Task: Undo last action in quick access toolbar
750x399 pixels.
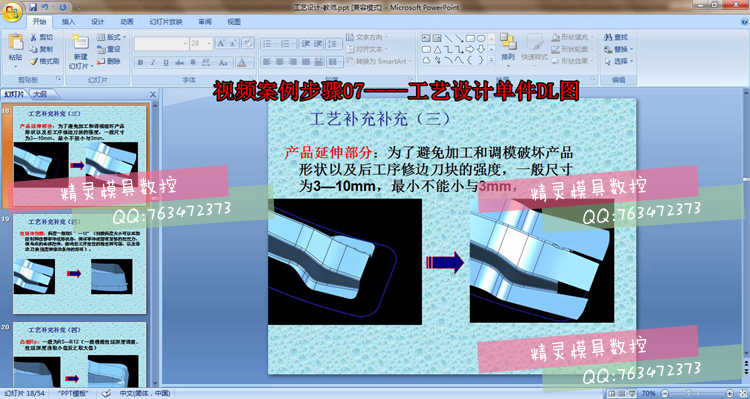Action: (x=45, y=7)
